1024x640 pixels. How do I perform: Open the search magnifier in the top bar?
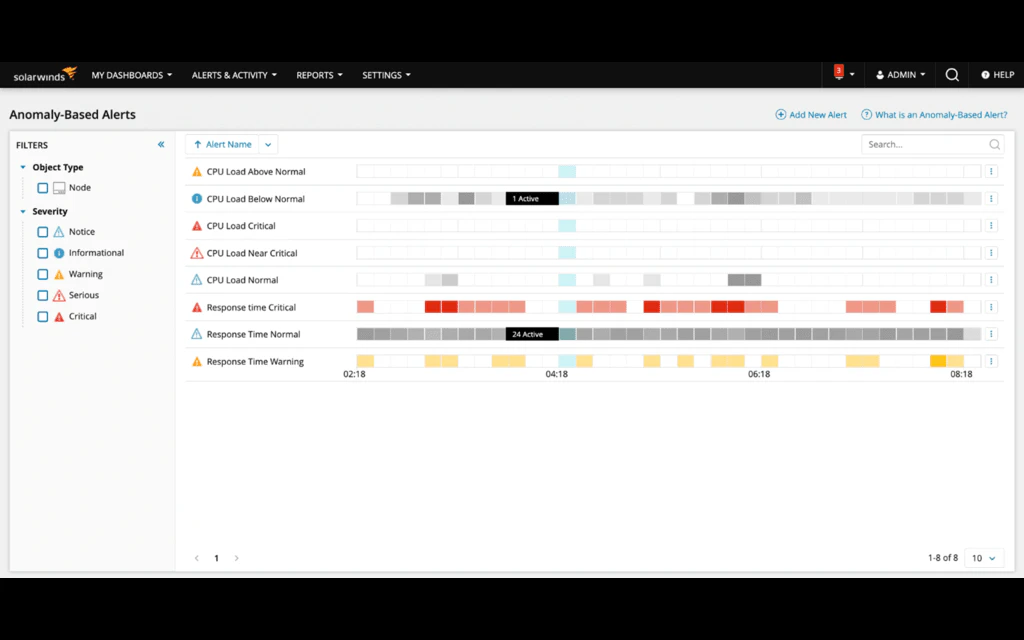(951, 74)
